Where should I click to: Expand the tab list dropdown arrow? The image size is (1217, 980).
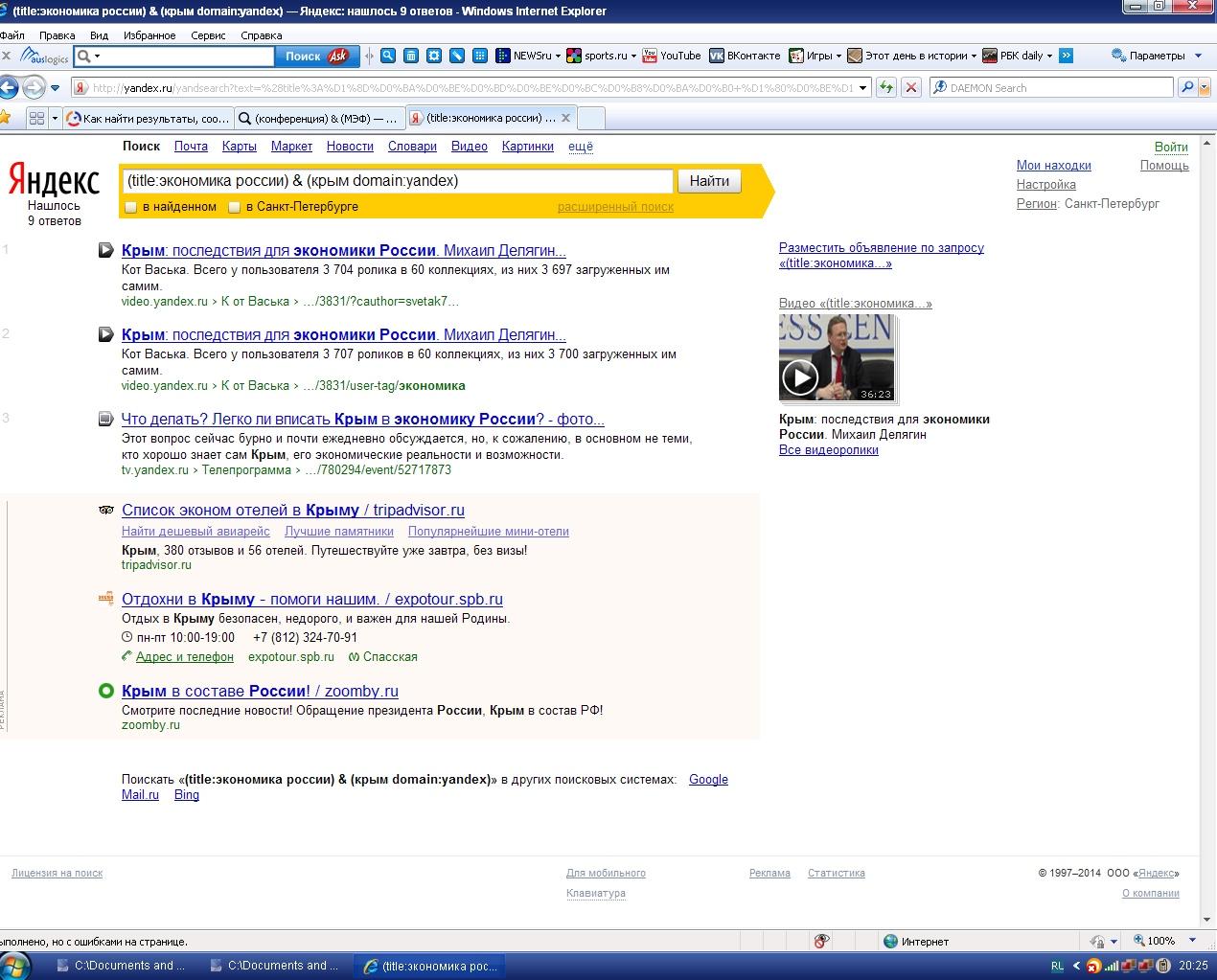point(55,118)
